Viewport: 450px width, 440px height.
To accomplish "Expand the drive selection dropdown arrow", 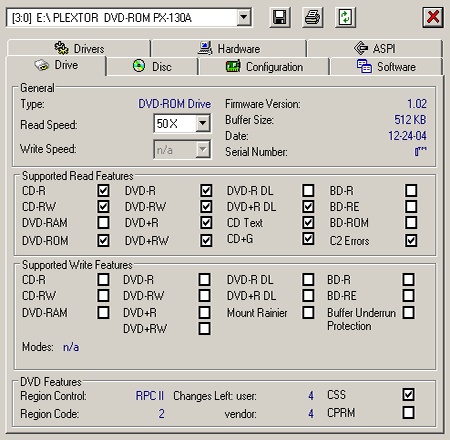I will coord(244,17).
